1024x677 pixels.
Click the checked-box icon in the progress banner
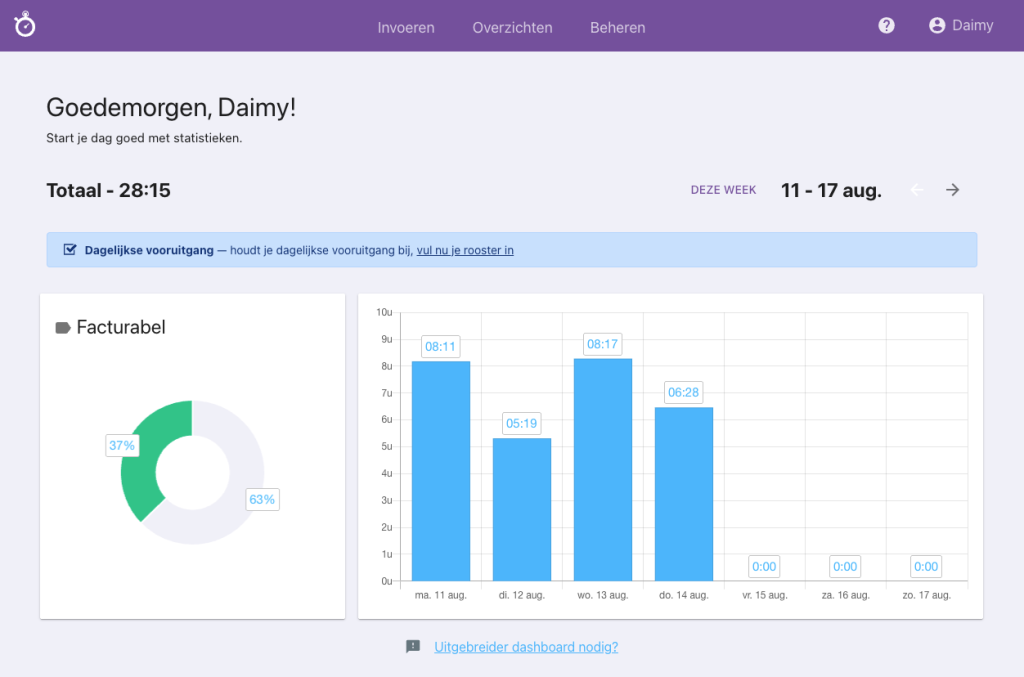(x=69, y=250)
